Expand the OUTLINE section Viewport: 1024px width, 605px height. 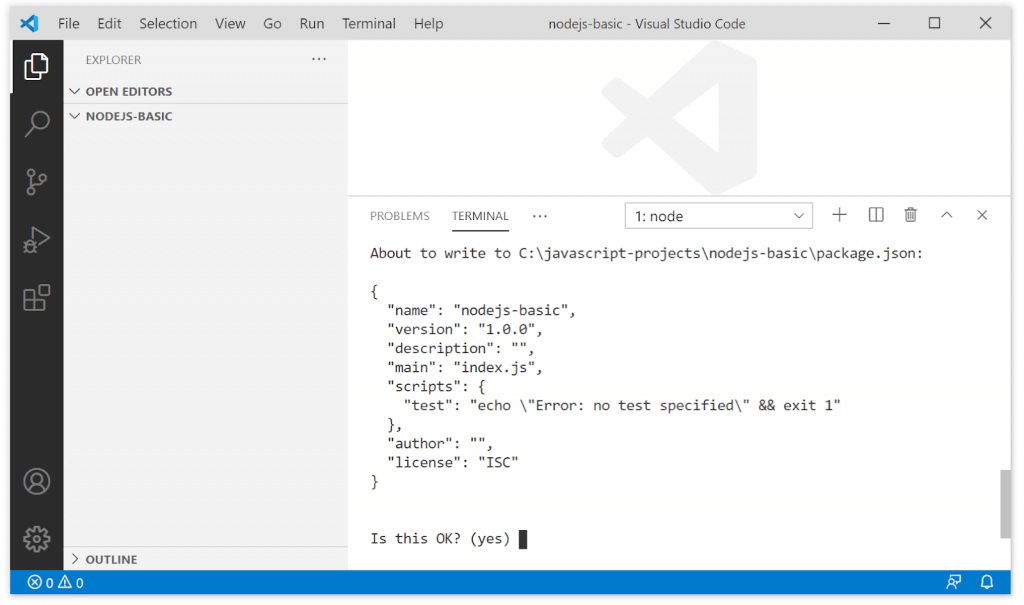tap(111, 559)
